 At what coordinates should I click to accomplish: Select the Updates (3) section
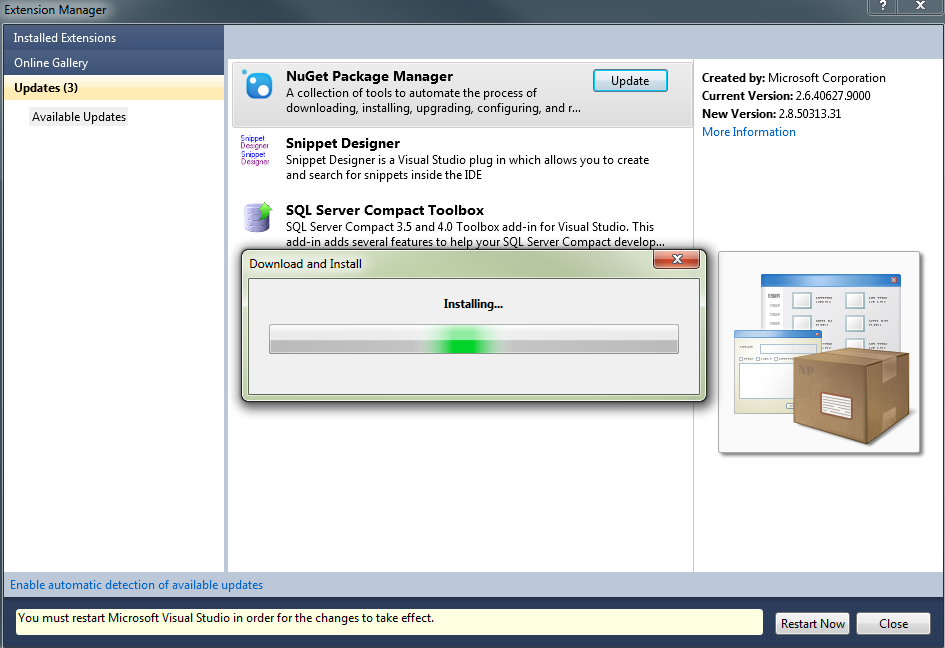point(113,87)
